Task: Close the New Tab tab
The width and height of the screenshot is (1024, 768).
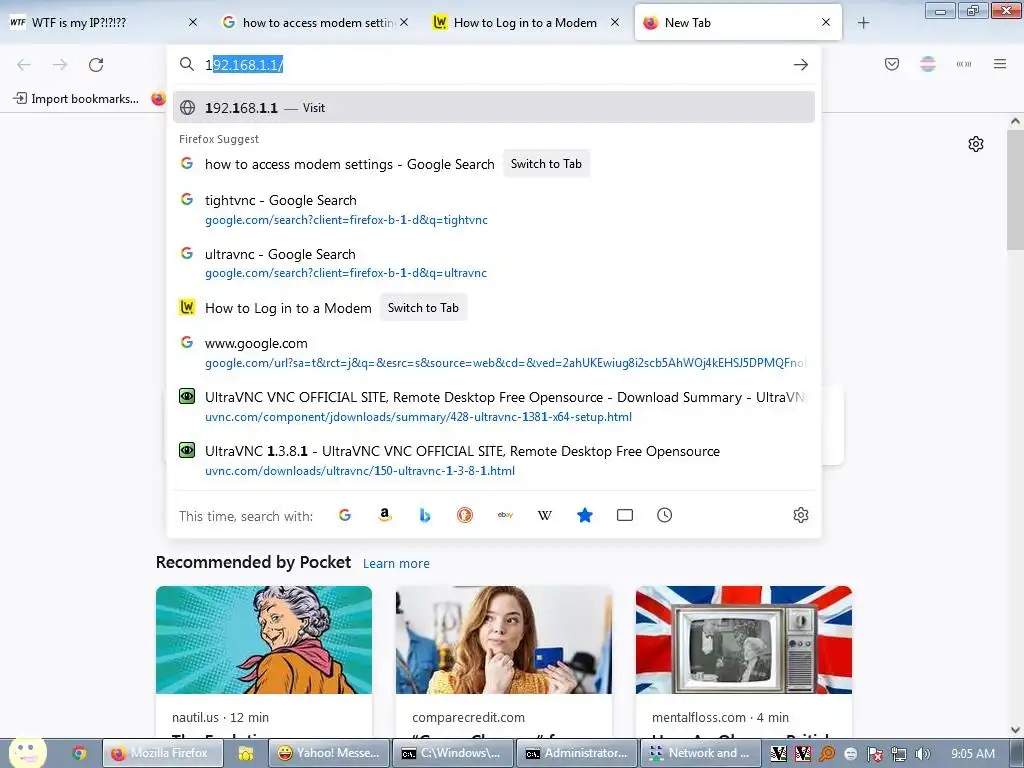Action: pyautogui.click(x=826, y=22)
